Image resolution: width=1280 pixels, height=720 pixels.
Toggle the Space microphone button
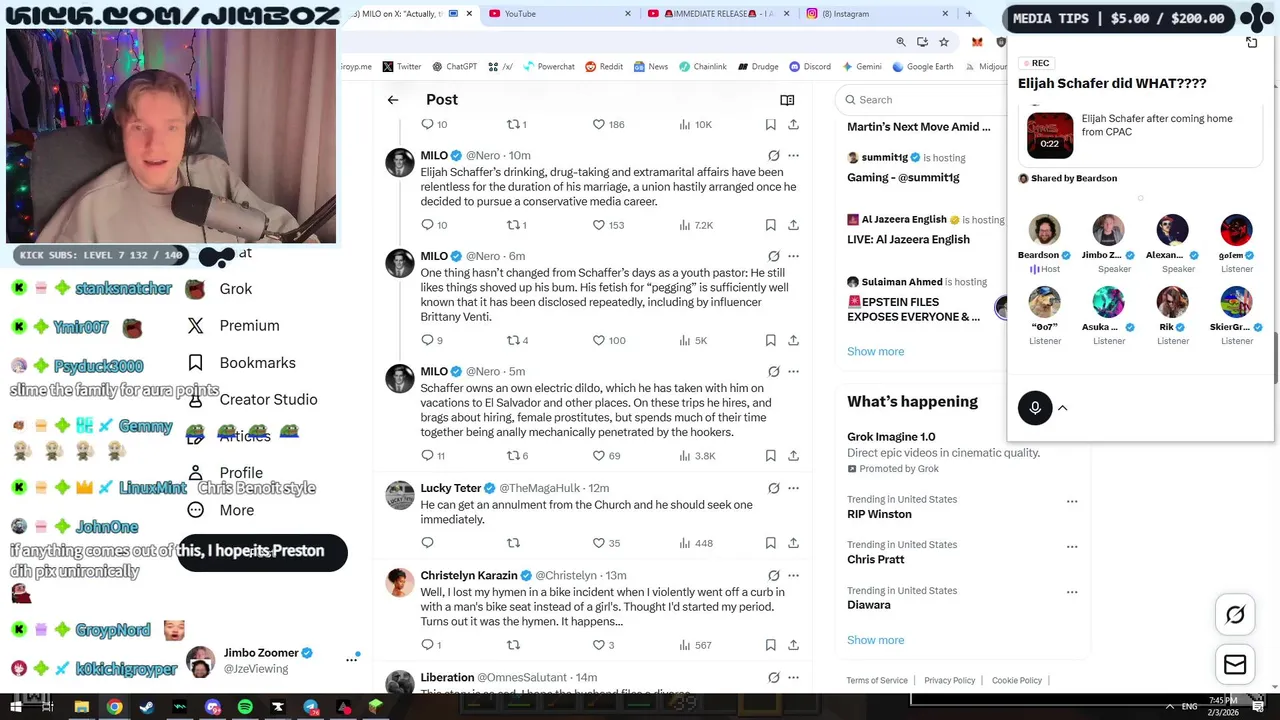pyautogui.click(x=1035, y=408)
